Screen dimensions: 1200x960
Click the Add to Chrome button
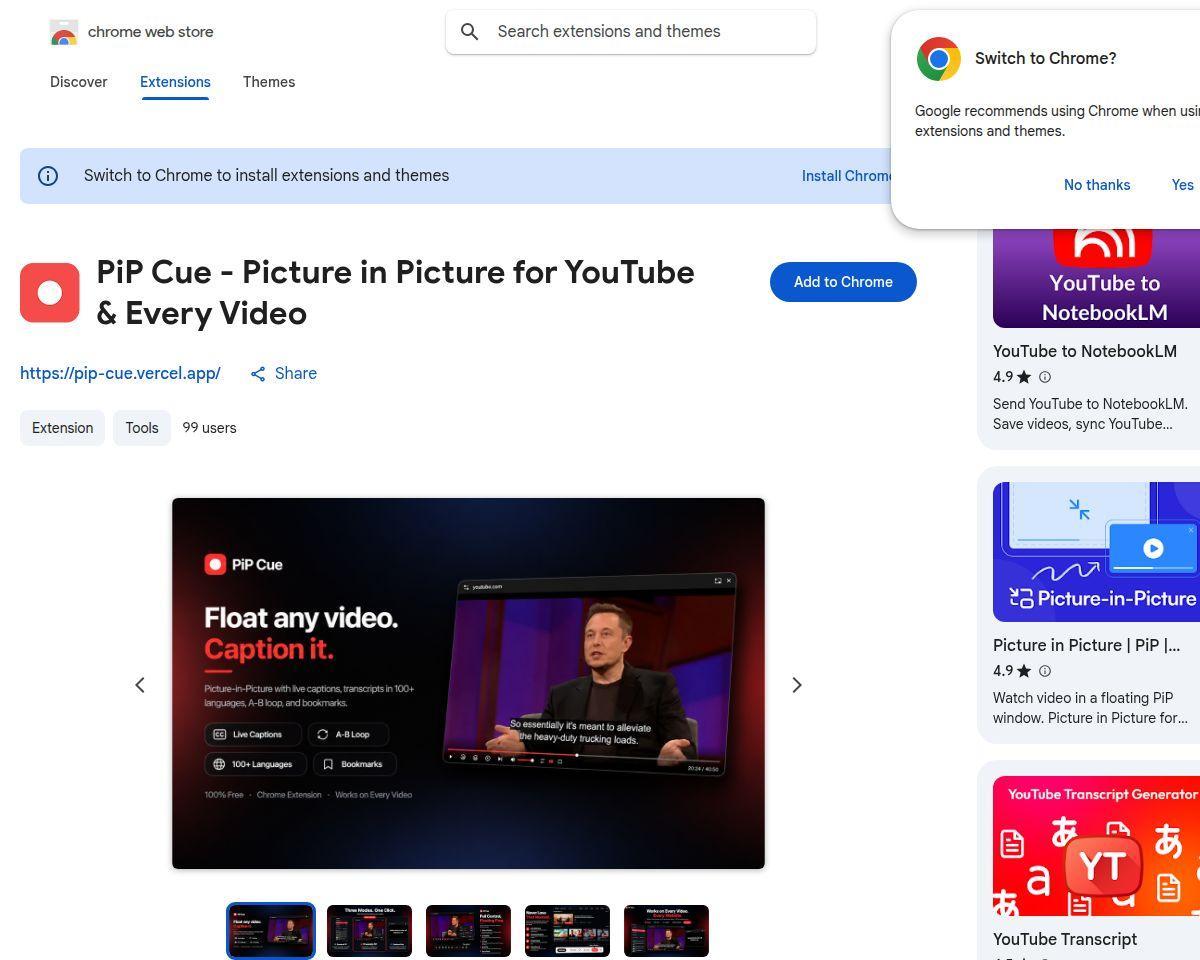[843, 282]
